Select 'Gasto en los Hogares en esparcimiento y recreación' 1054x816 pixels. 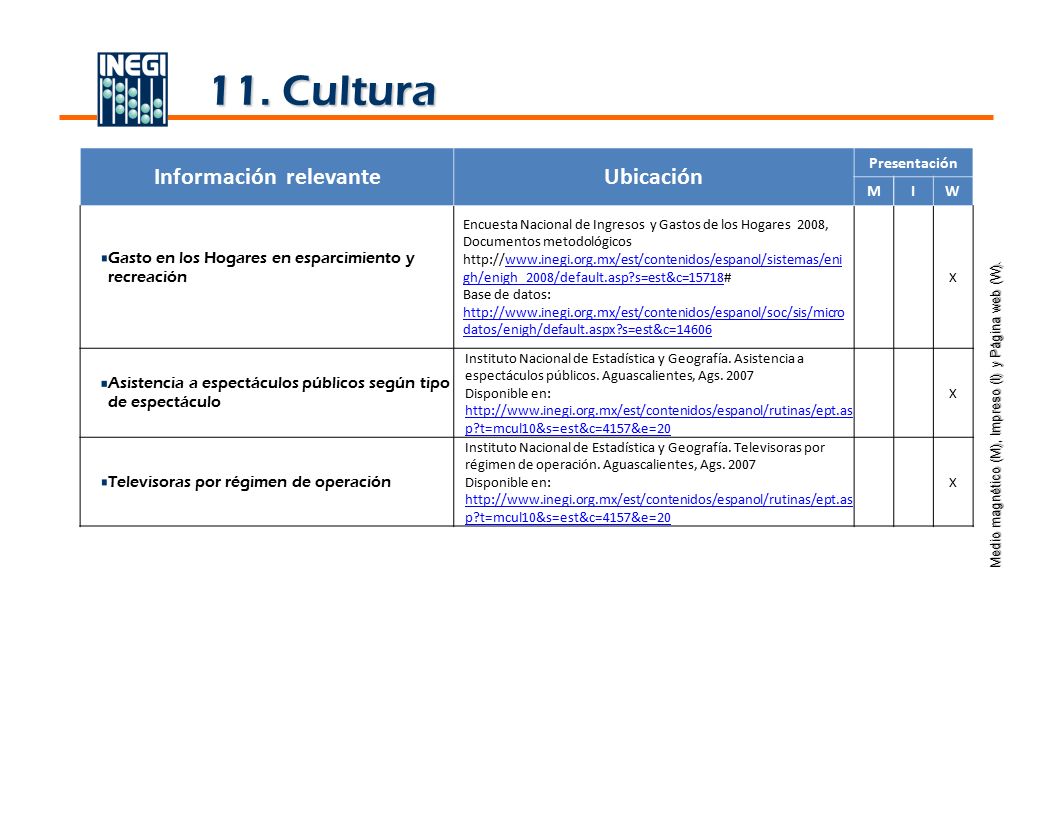point(261,267)
